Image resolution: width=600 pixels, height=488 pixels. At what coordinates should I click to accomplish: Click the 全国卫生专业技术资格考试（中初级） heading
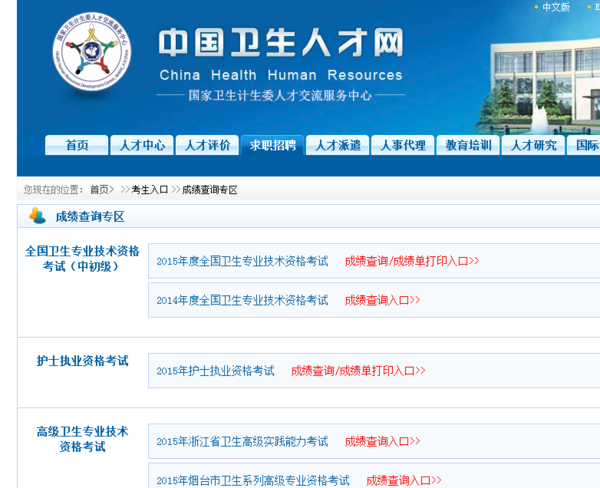point(82,259)
